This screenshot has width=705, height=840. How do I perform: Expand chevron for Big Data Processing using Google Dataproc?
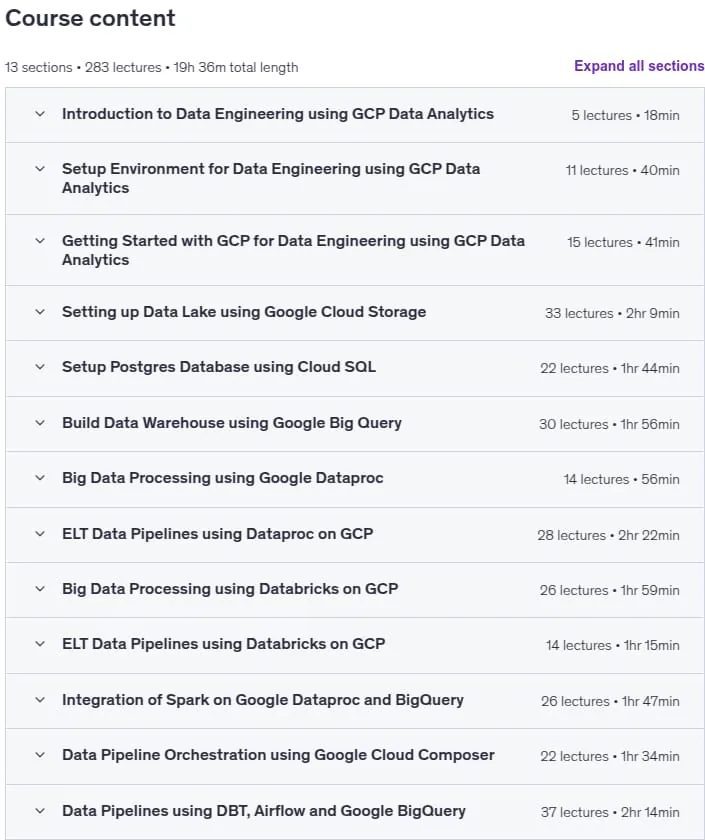pyautogui.click(x=40, y=478)
